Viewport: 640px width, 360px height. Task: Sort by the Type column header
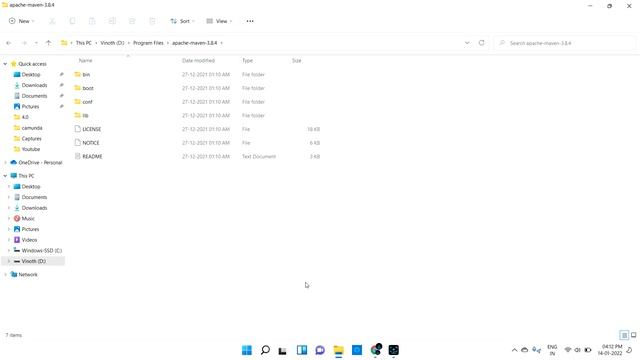pyautogui.click(x=247, y=60)
